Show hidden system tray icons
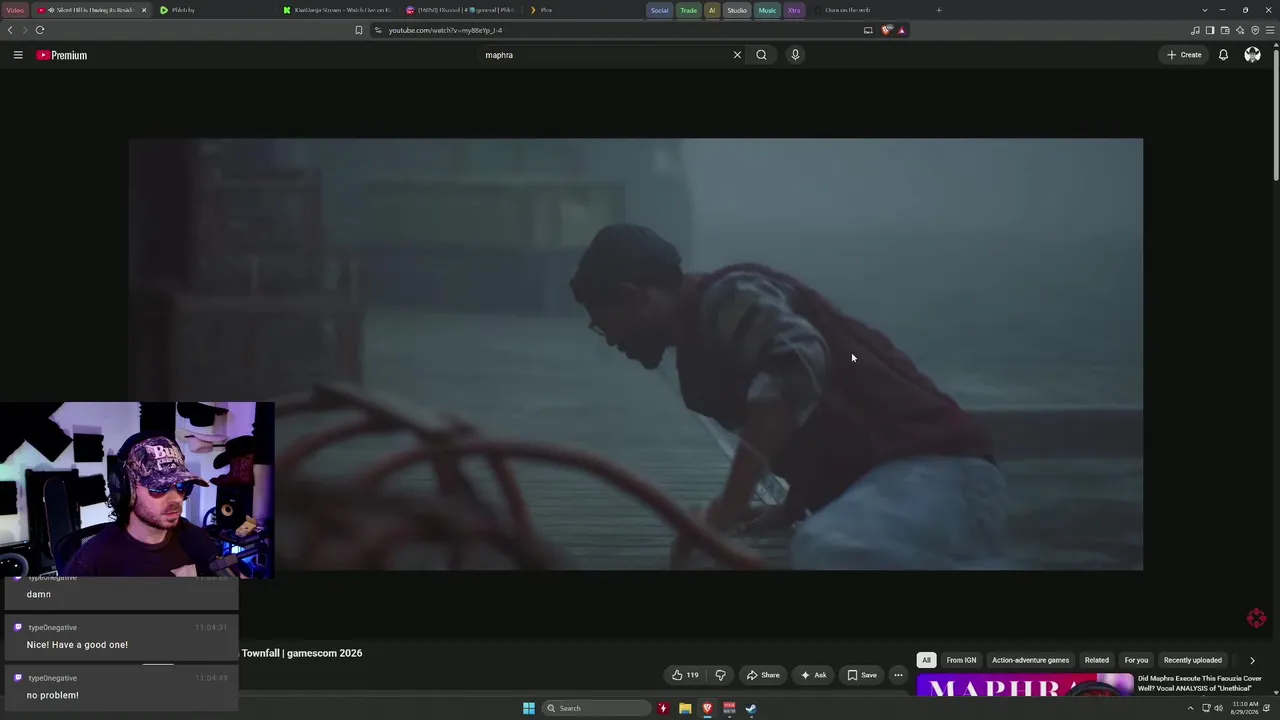This screenshot has height=720, width=1280. pyautogui.click(x=1190, y=708)
